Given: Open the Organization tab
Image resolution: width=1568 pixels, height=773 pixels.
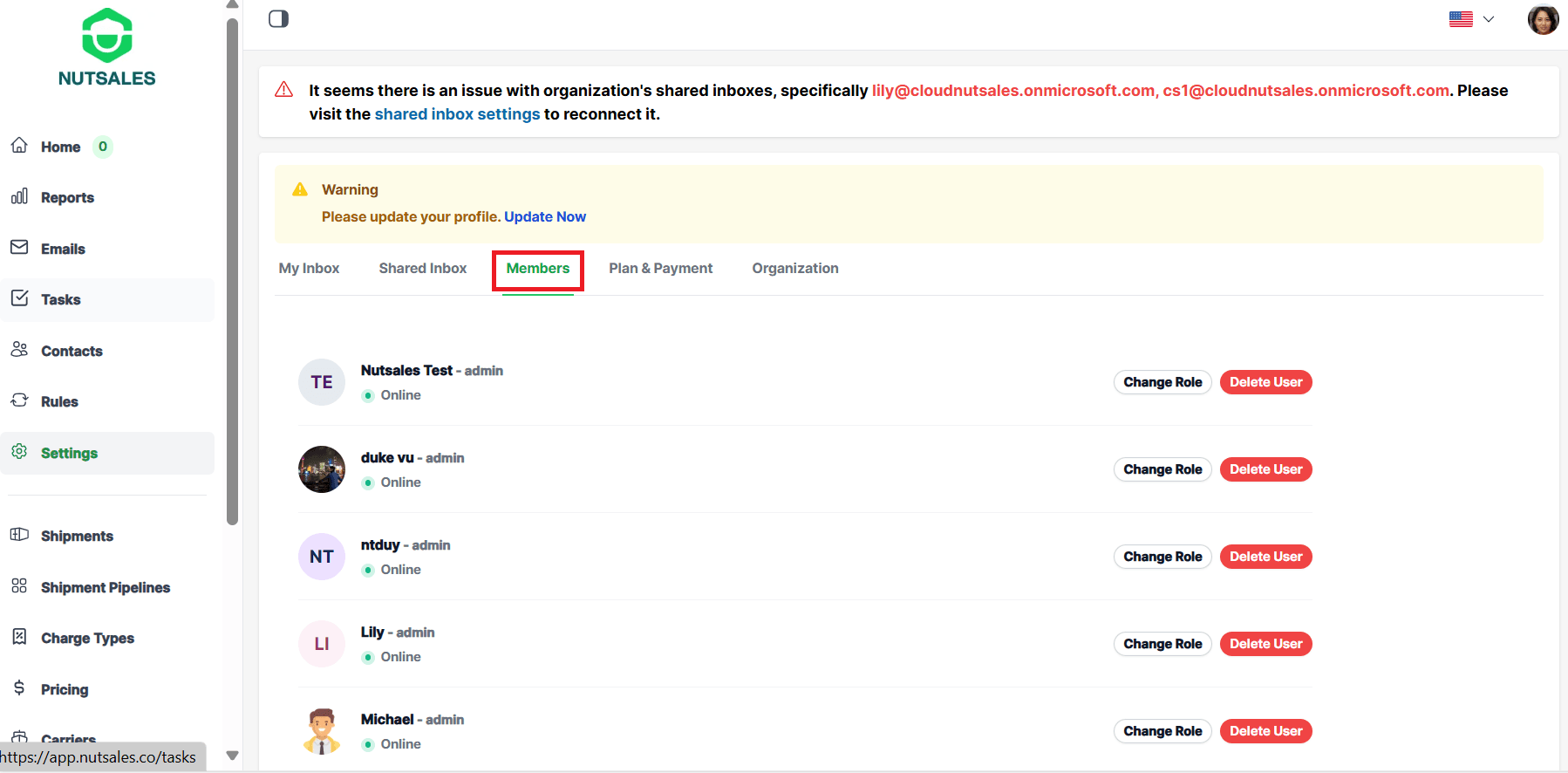Looking at the screenshot, I should [795, 269].
